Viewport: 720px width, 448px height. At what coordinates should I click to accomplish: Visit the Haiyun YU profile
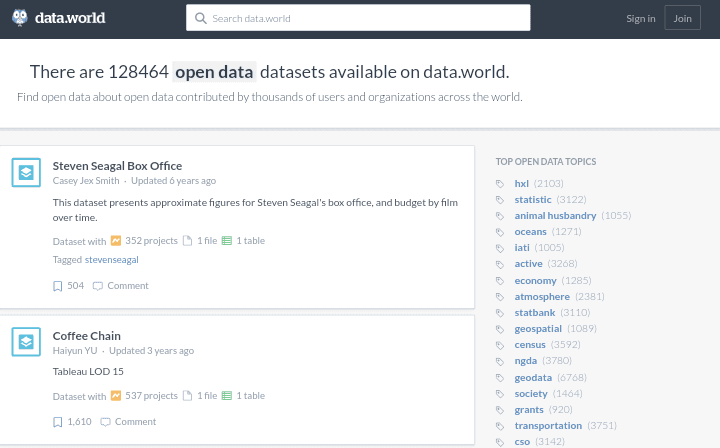click(75, 351)
